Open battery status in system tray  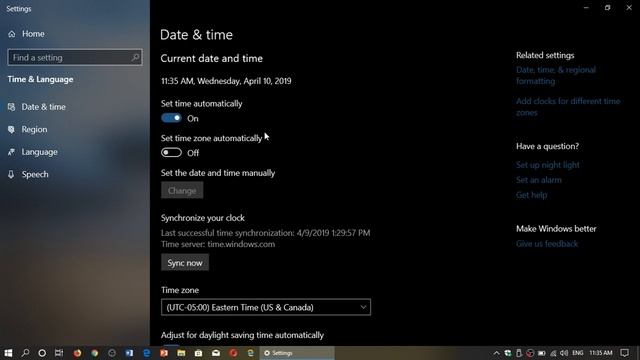click(x=542, y=353)
